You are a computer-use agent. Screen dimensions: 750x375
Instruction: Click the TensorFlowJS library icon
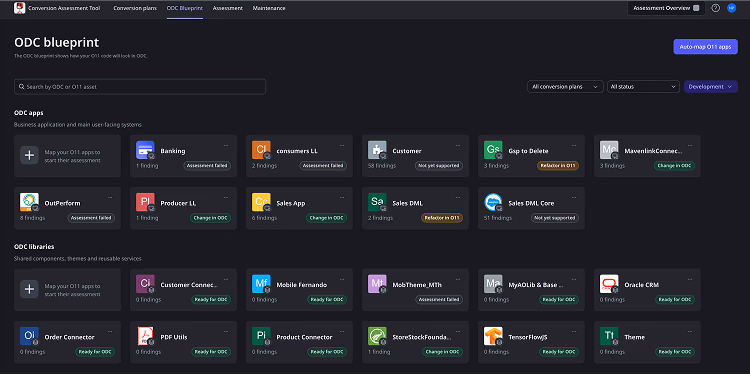(493, 336)
